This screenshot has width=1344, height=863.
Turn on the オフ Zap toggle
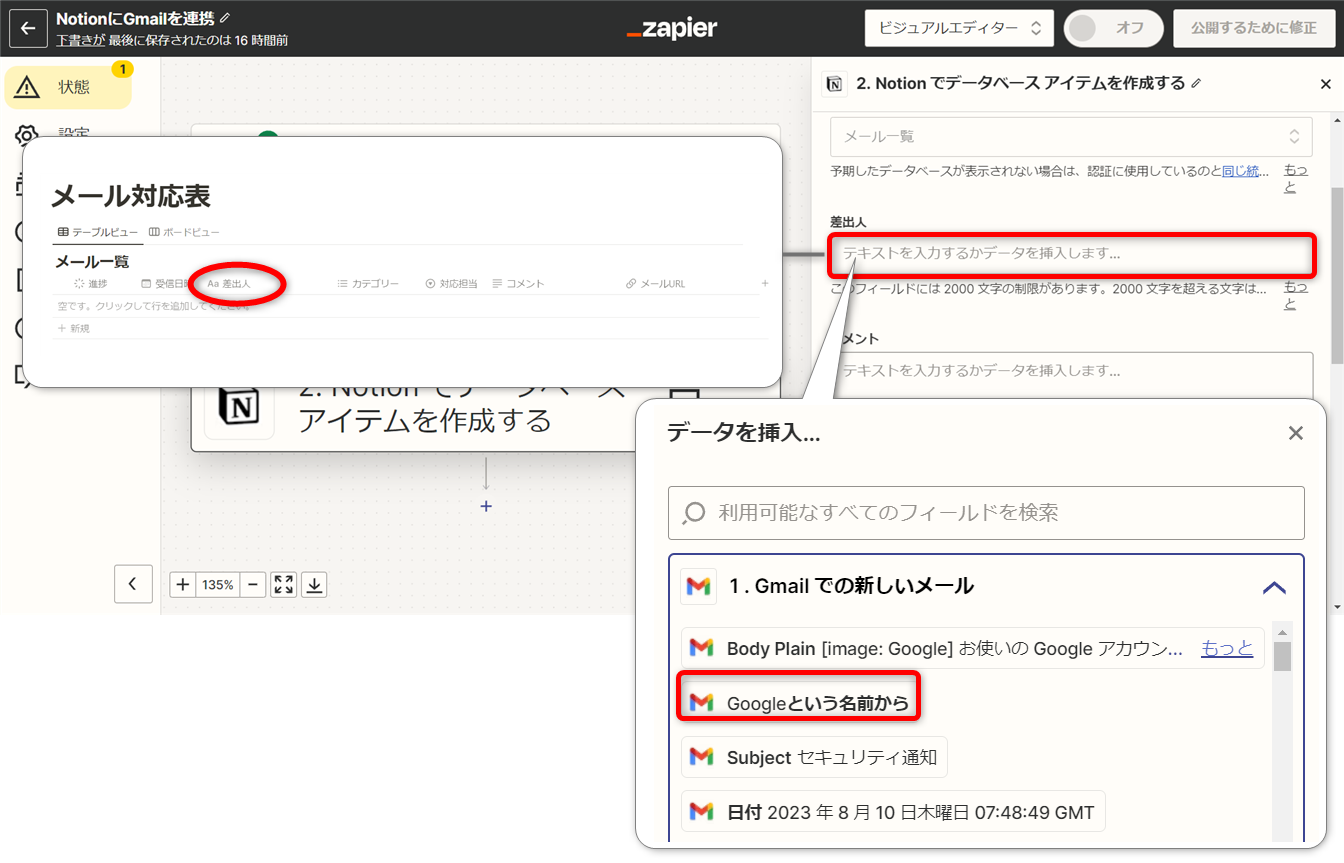tap(1113, 28)
